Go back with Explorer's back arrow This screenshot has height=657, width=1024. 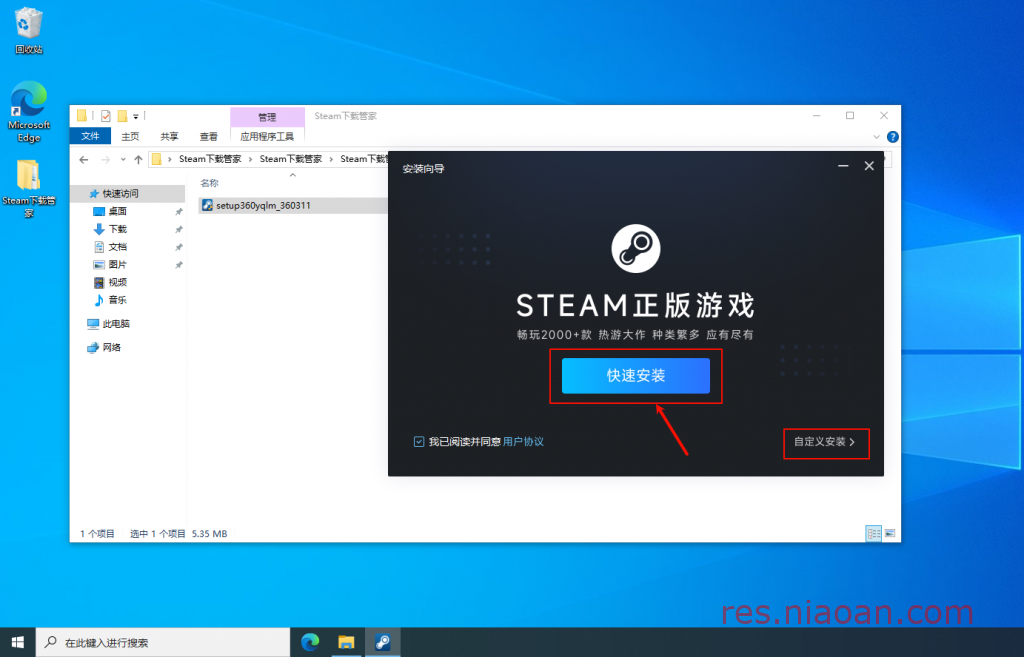[84, 159]
